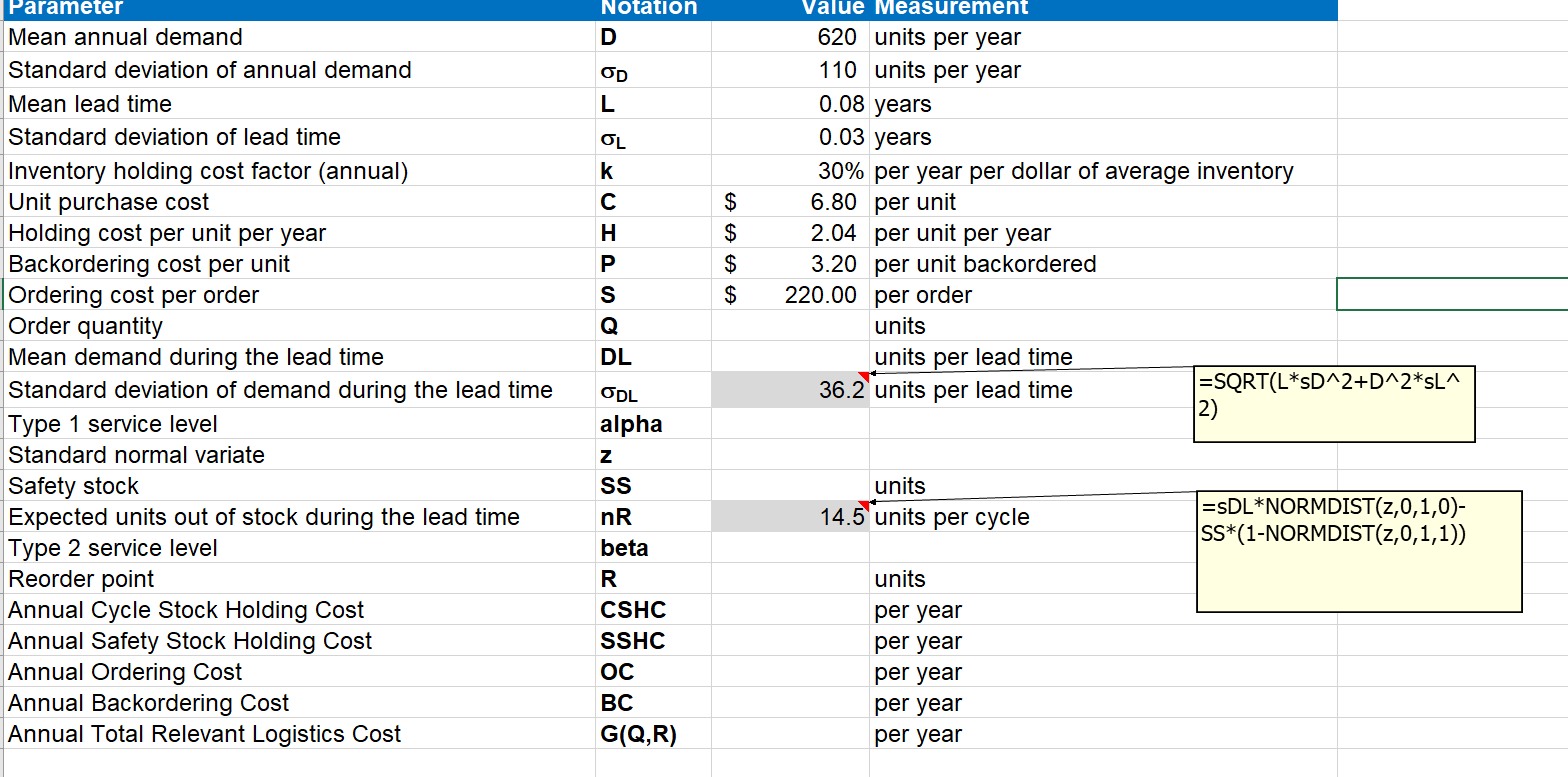This screenshot has width=1568, height=777.
Task: Select the 'Reorder point' label cell
Action: click(x=299, y=579)
